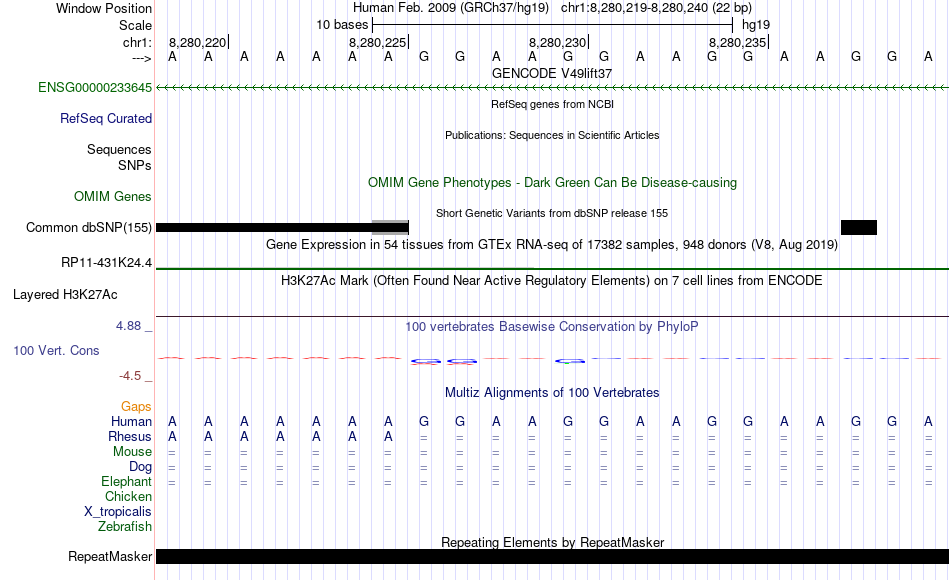Click the Human alignment row label
Viewport: 950px width, 580px height.
pos(131,421)
